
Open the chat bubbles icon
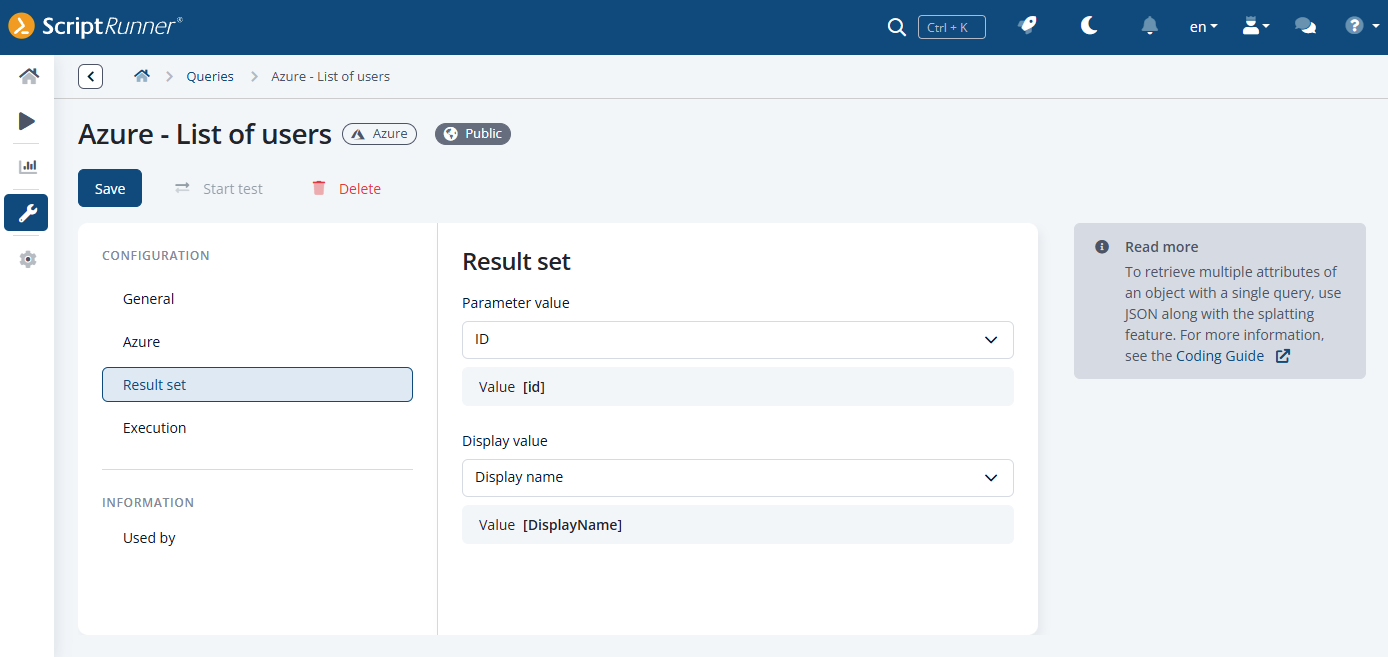tap(1305, 27)
